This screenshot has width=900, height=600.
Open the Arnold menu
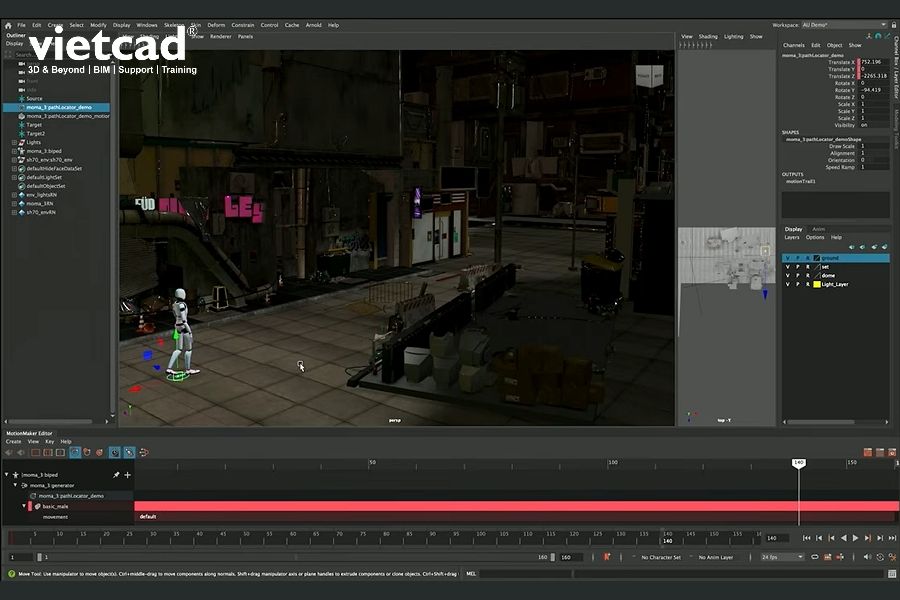point(313,25)
